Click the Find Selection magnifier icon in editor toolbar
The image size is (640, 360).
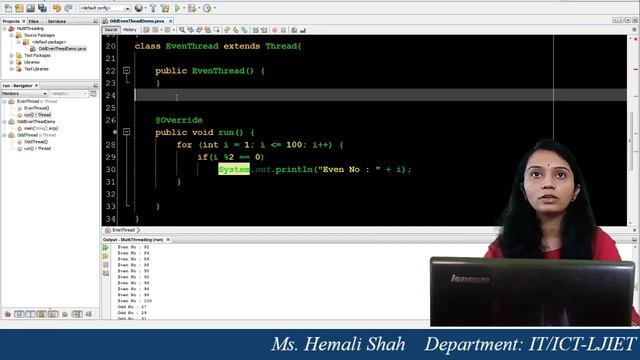(182, 30)
